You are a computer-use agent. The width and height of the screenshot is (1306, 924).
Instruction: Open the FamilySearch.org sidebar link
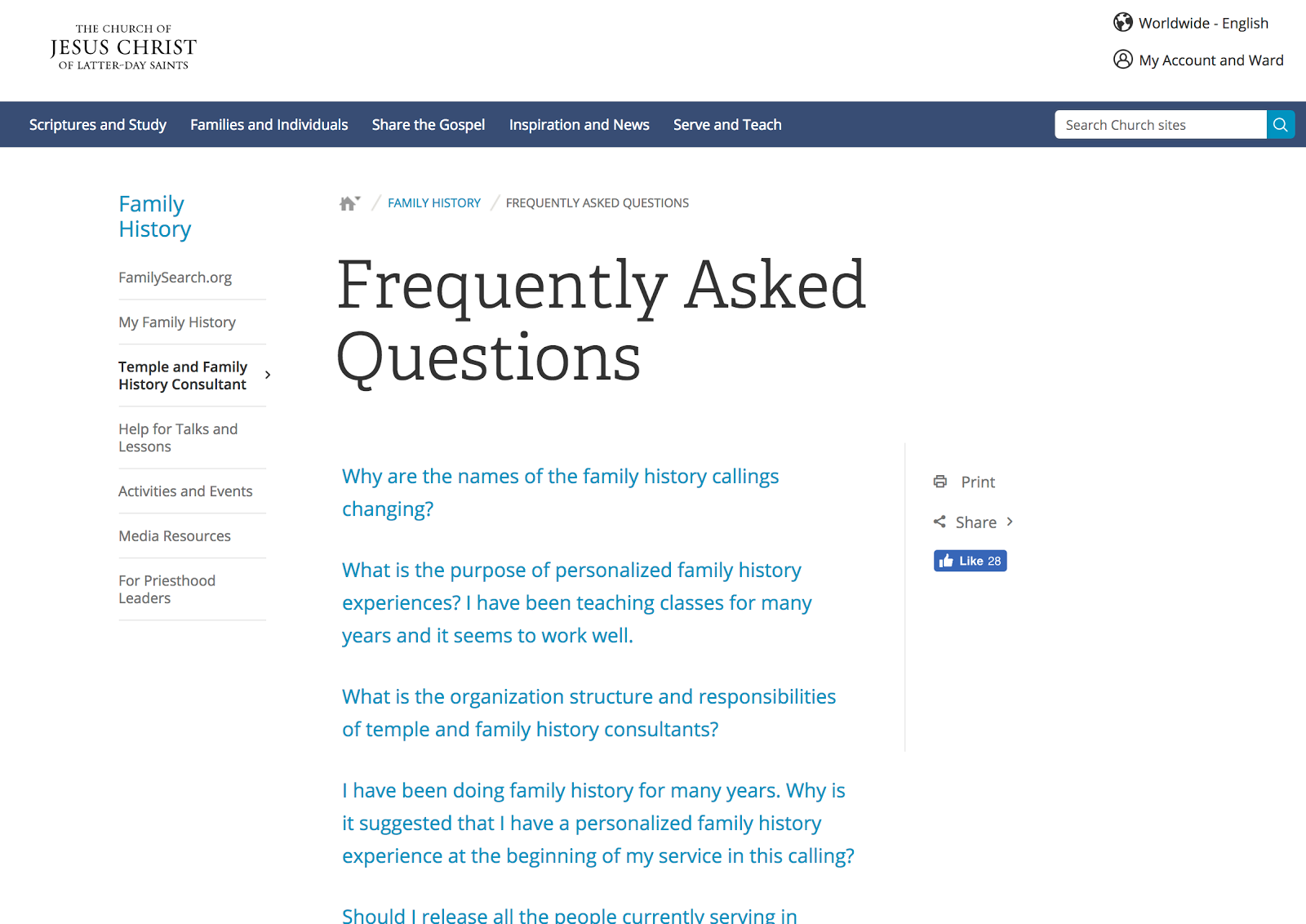175,278
